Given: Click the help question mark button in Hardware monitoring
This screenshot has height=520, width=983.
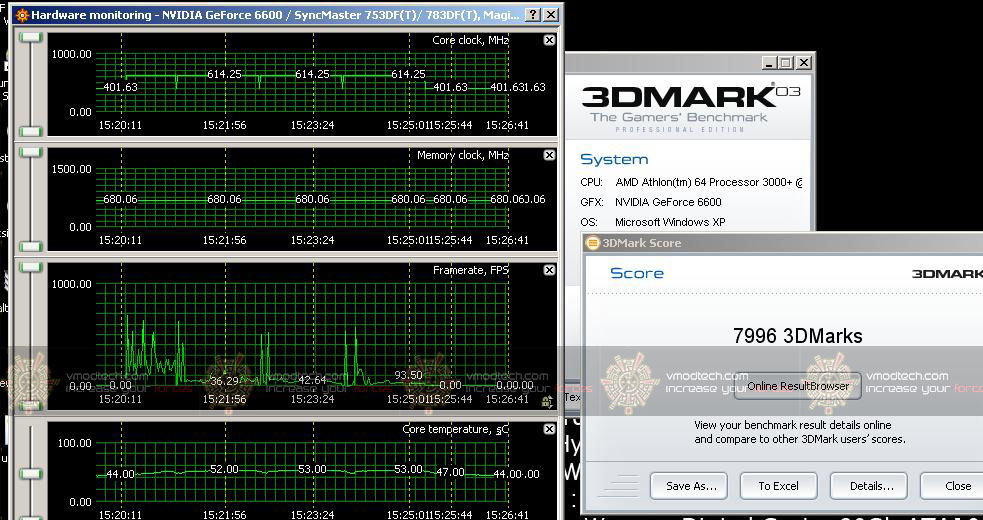Looking at the screenshot, I should pyautogui.click(x=532, y=15).
